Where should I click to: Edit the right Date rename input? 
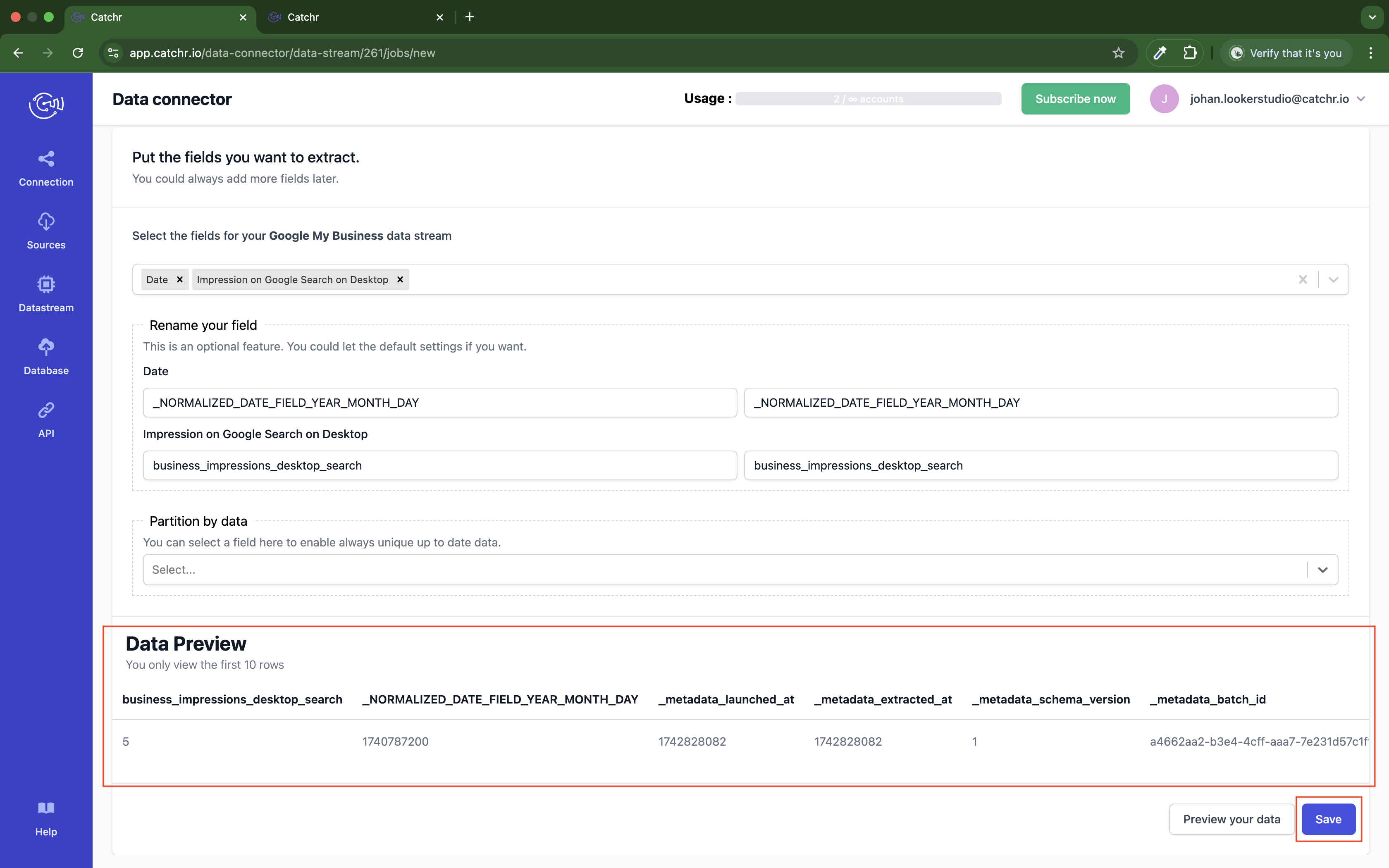pyautogui.click(x=1041, y=403)
